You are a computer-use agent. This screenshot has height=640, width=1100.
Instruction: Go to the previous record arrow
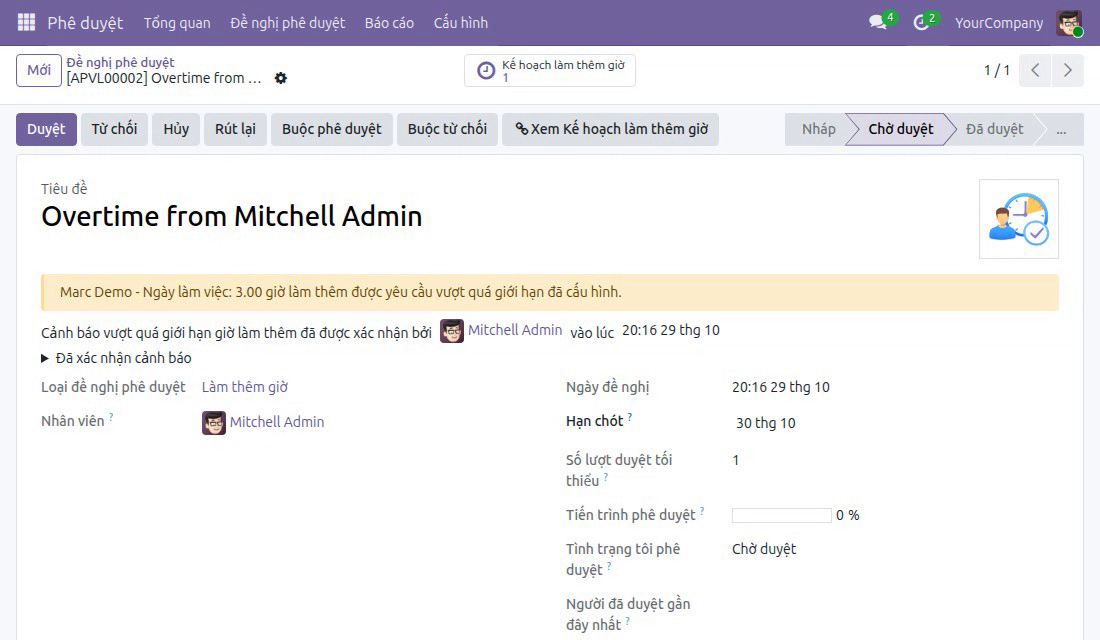click(1035, 70)
